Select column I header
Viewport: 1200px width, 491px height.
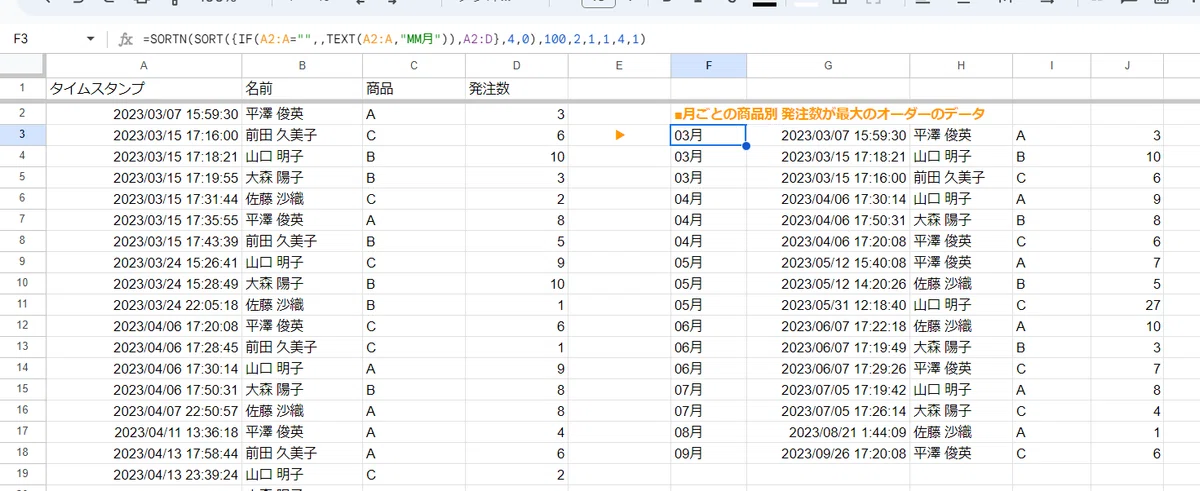coord(1052,66)
